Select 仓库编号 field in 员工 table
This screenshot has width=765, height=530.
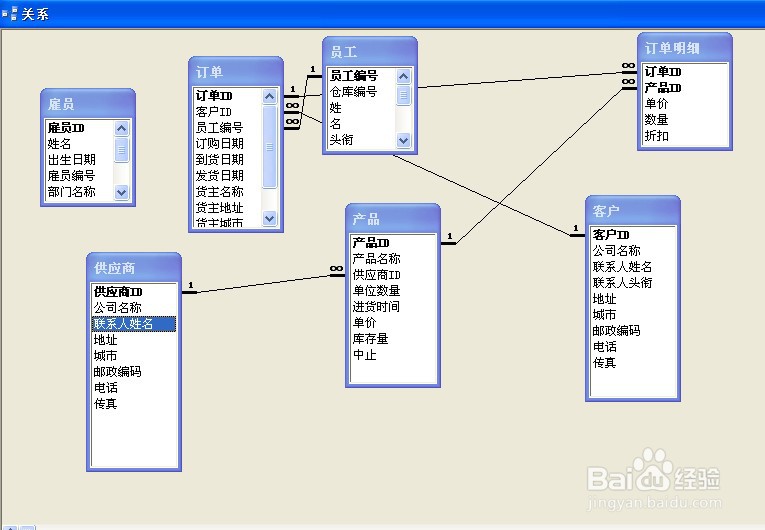[x=362, y=92]
